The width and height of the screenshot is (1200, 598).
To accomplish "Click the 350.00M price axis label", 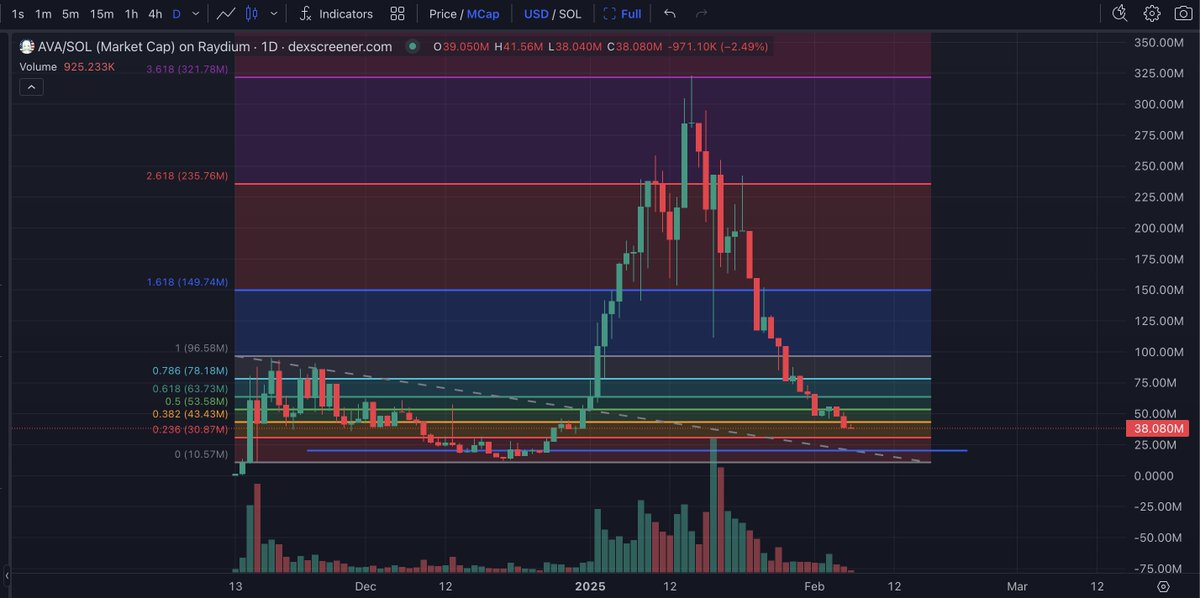I will click(1160, 43).
